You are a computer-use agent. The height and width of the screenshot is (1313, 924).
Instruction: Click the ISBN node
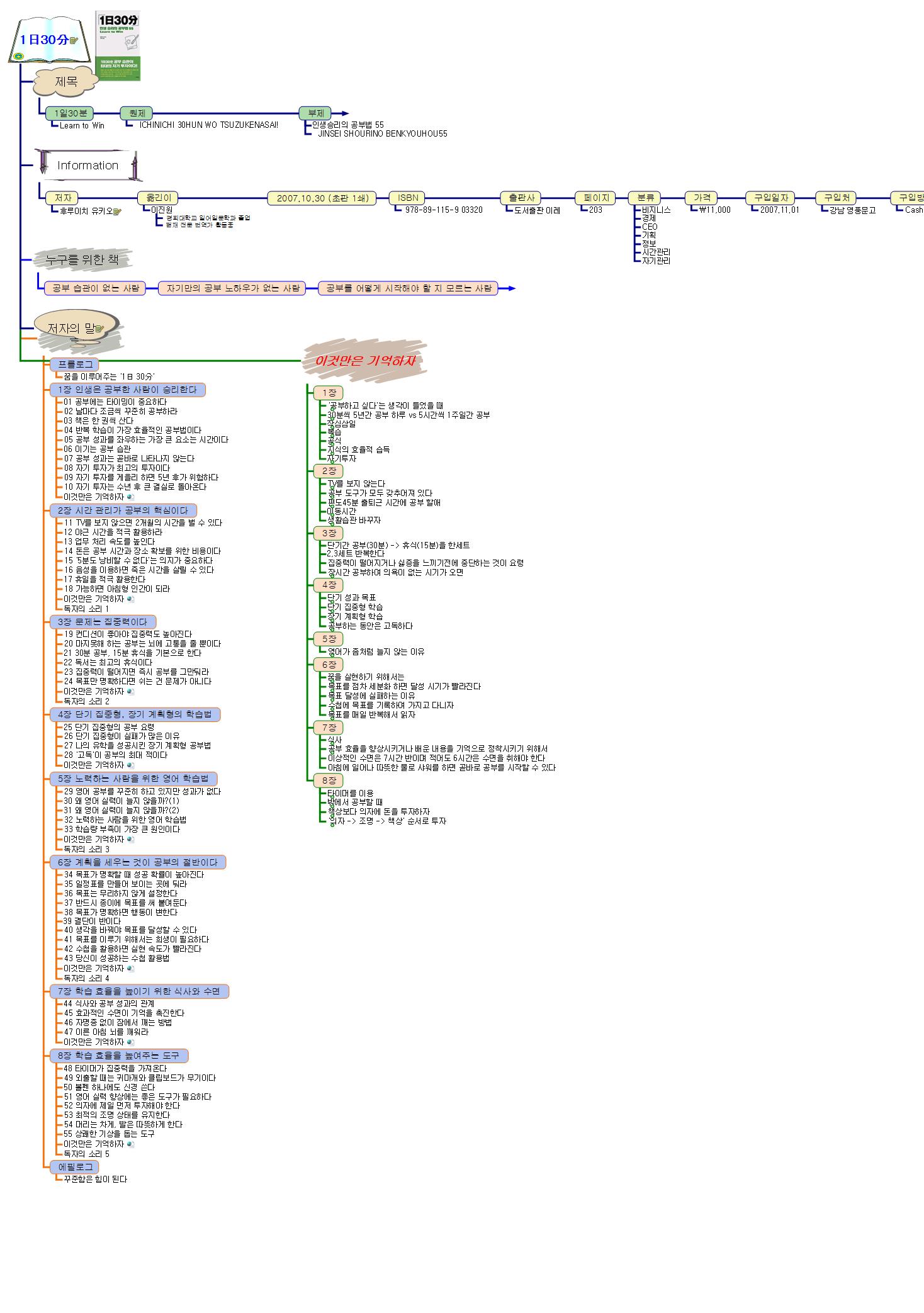point(407,198)
